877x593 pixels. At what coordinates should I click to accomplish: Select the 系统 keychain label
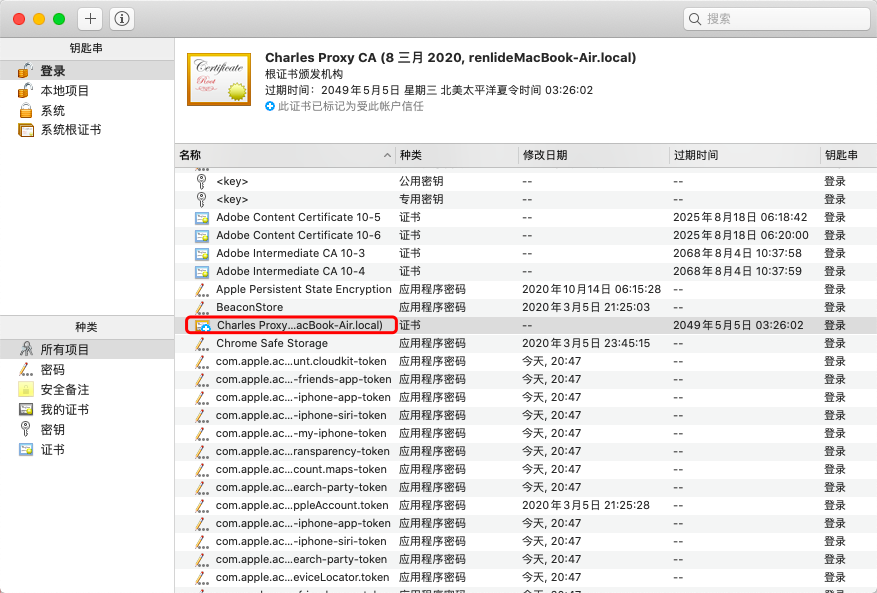53,110
